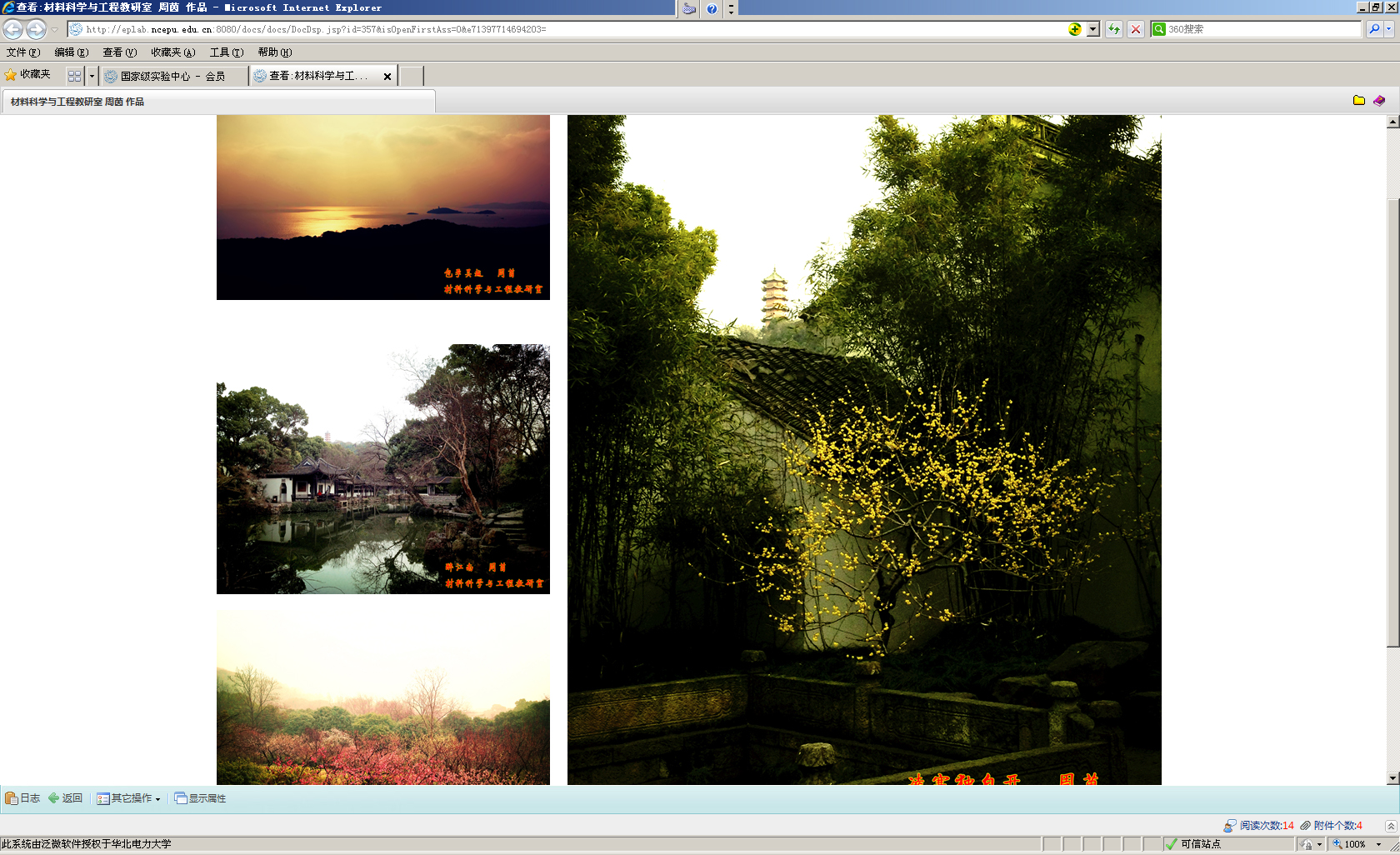1400x855 pixels.
Task: Expand the address bar history dropdown
Action: pyautogui.click(x=1092, y=29)
